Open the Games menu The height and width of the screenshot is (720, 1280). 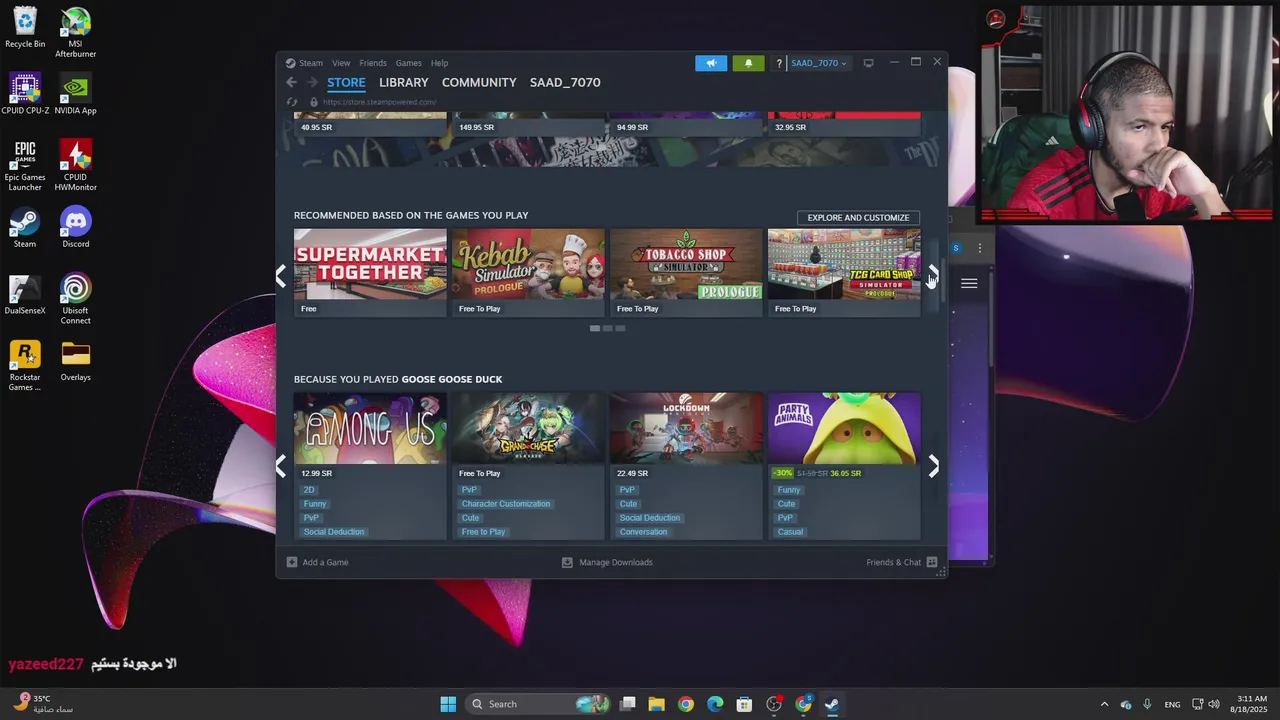click(408, 63)
